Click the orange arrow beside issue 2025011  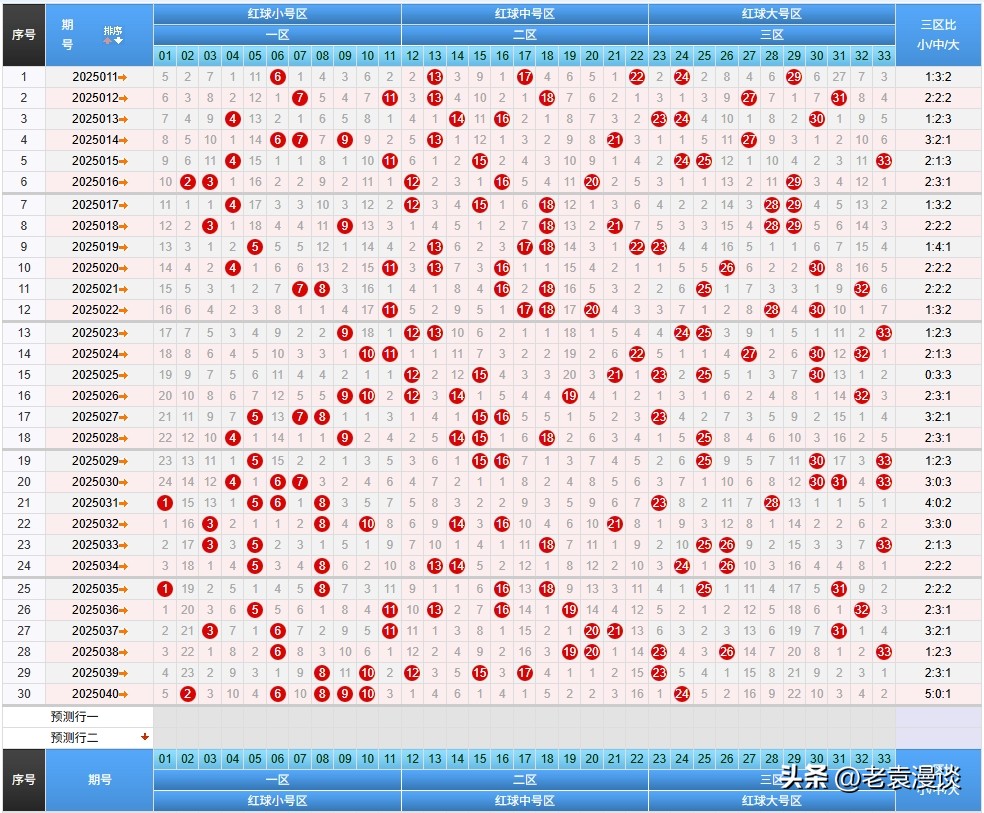123,77
